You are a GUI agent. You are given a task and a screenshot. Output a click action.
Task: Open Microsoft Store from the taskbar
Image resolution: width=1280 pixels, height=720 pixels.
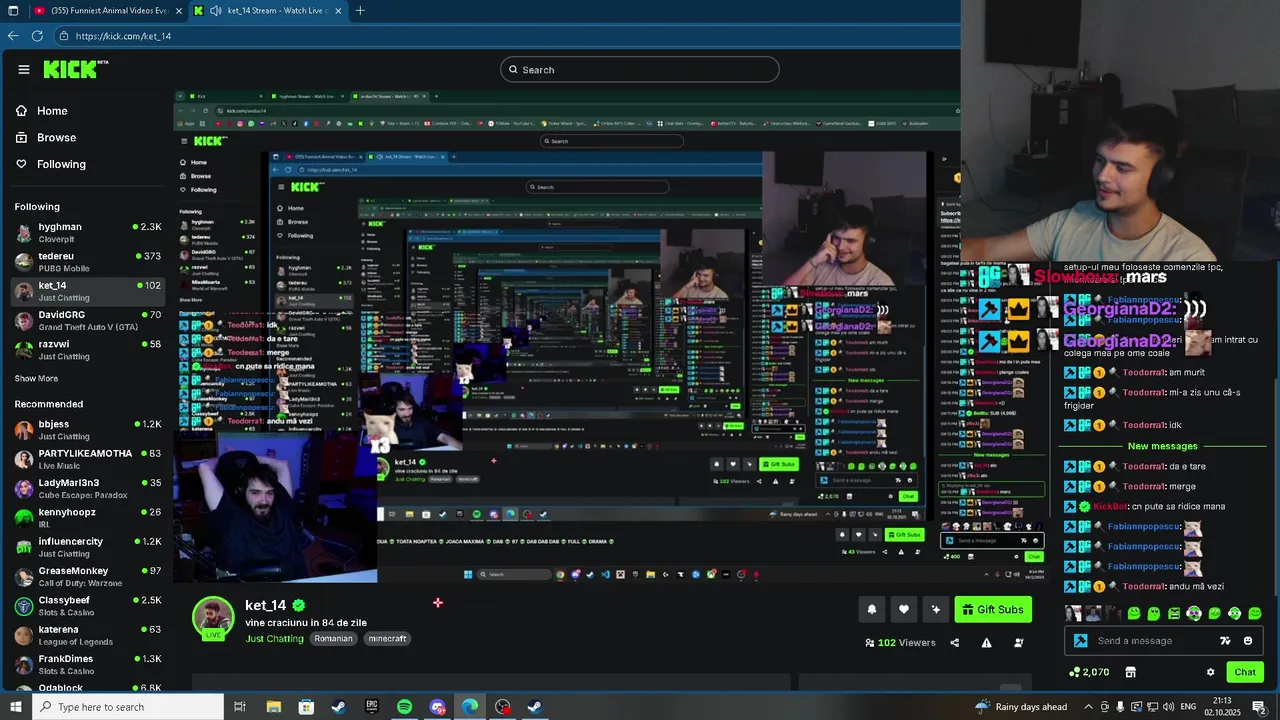306,707
